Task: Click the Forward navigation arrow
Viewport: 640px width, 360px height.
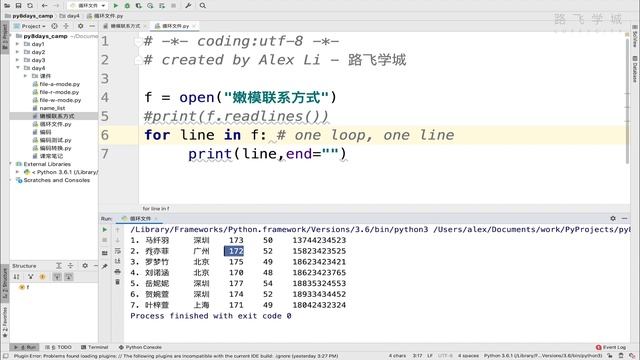Action: click(56, 6)
